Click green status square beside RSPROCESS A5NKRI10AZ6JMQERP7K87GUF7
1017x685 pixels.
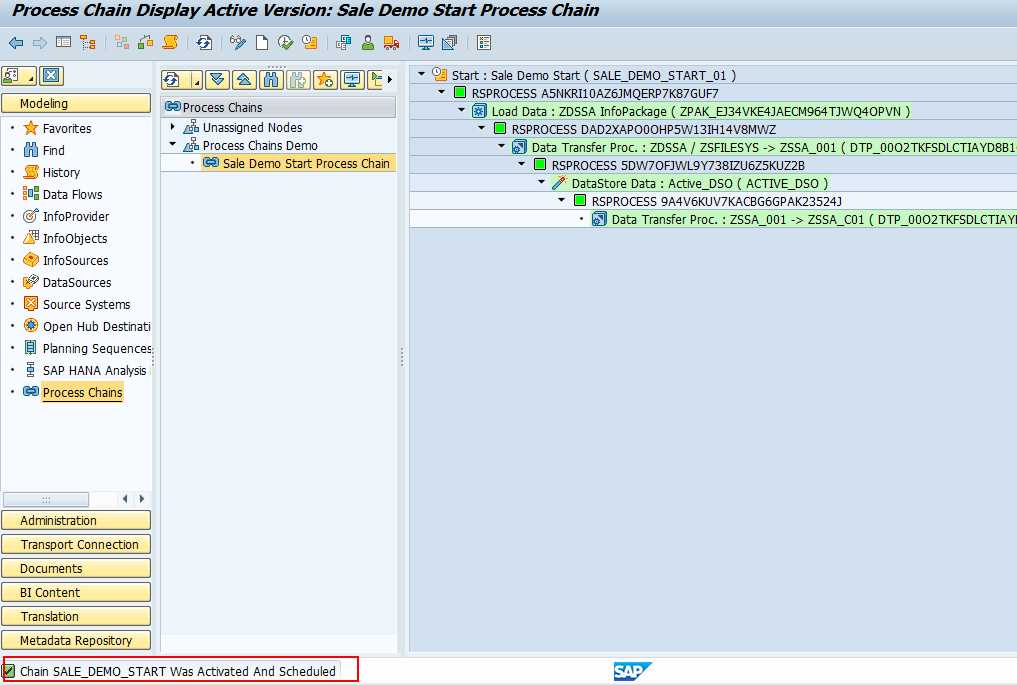coord(460,93)
